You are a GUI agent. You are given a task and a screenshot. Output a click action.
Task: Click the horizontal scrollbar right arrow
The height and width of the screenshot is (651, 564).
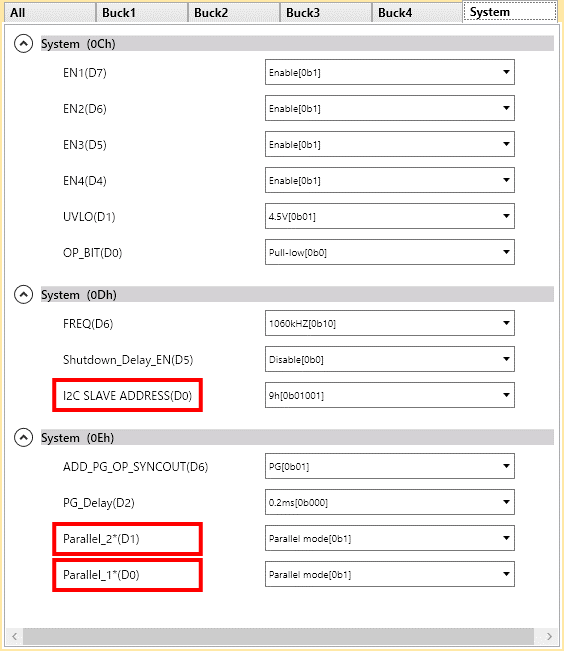(x=549, y=636)
